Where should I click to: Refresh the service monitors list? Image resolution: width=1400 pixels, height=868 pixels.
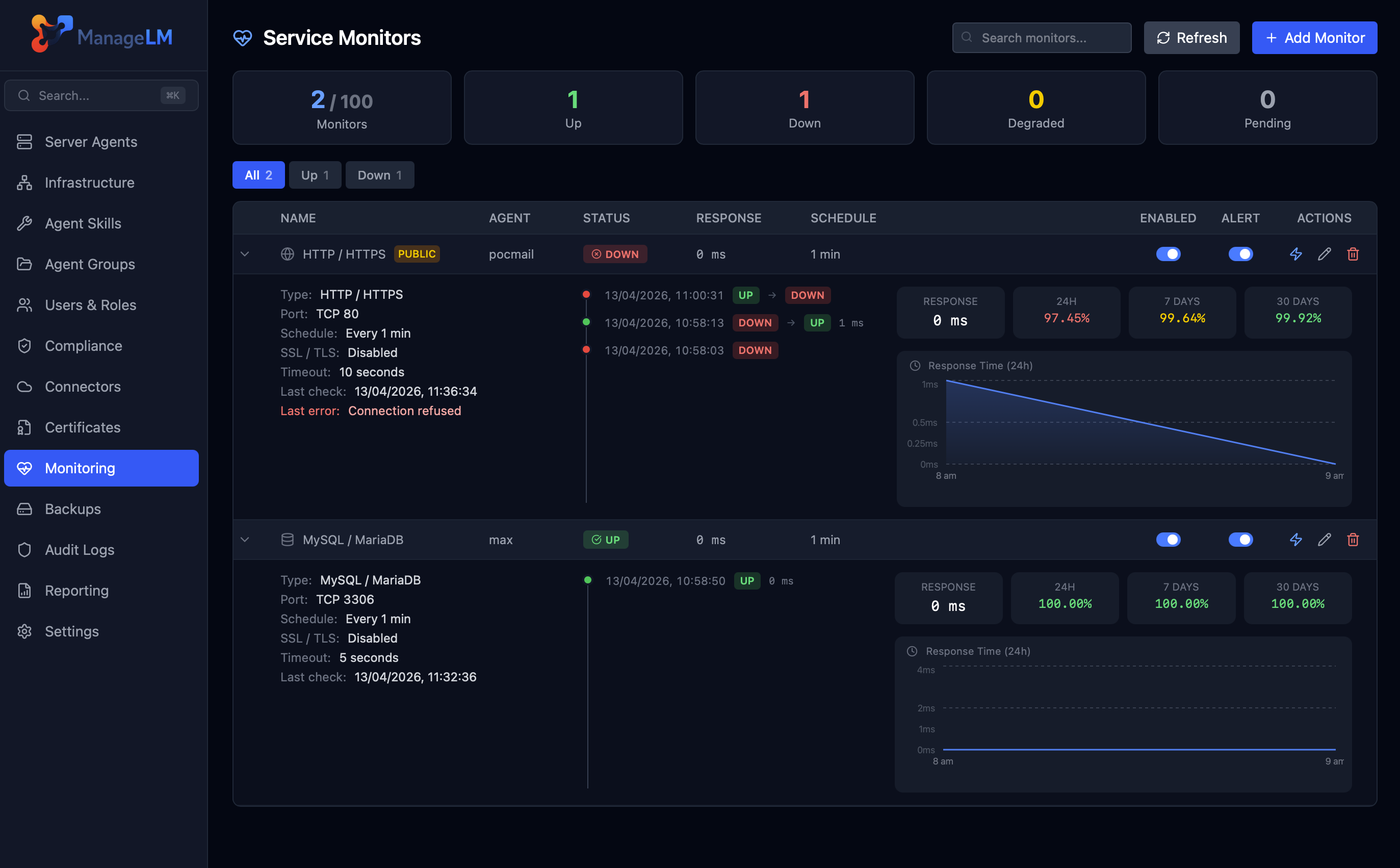(x=1191, y=37)
